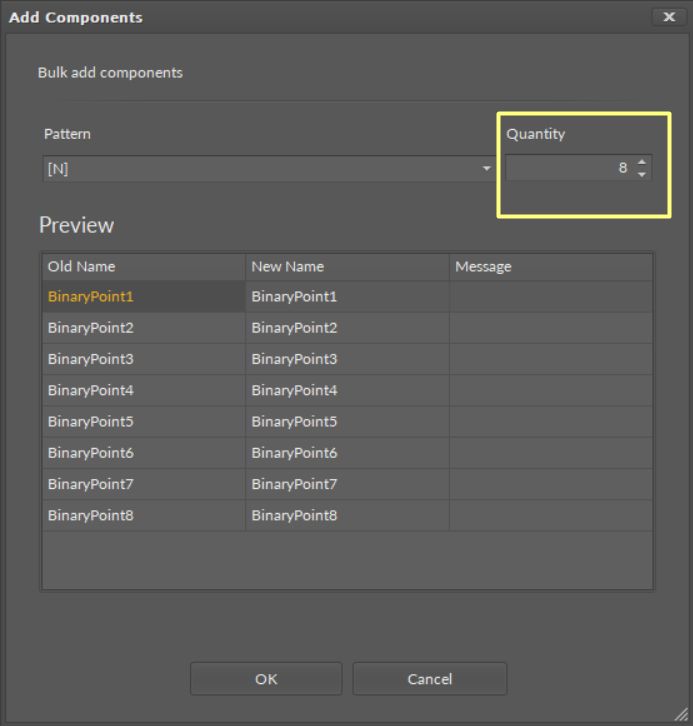Select the New Name column header
Viewport: 693px width, 726px height.
point(346,267)
